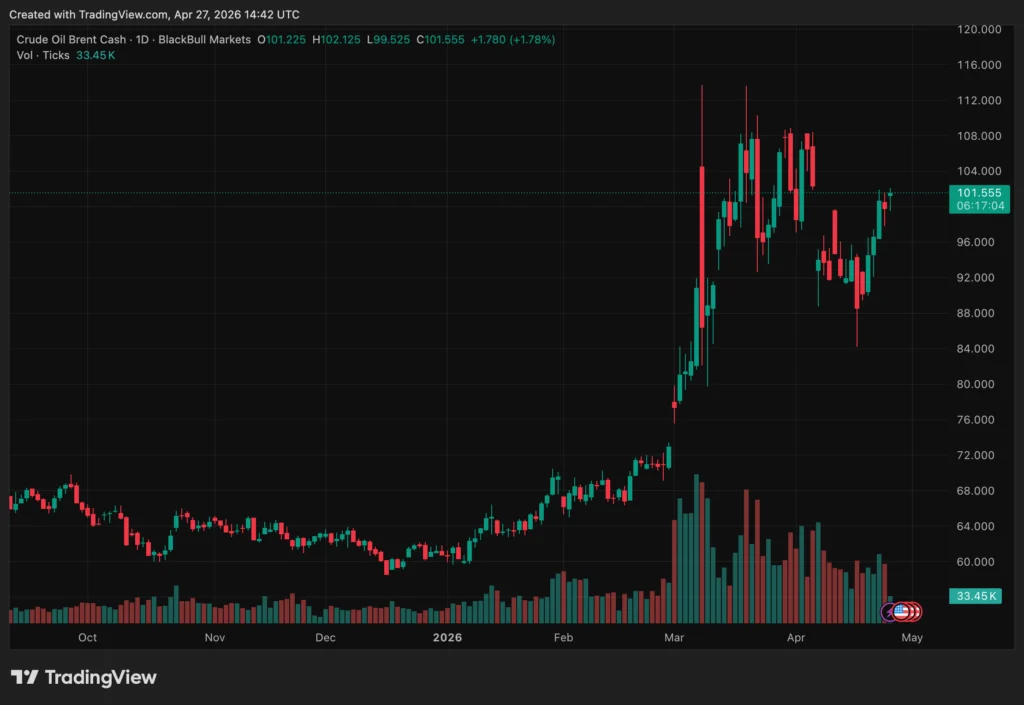Click the 33.45K volume value in legend

(x=96, y=55)
